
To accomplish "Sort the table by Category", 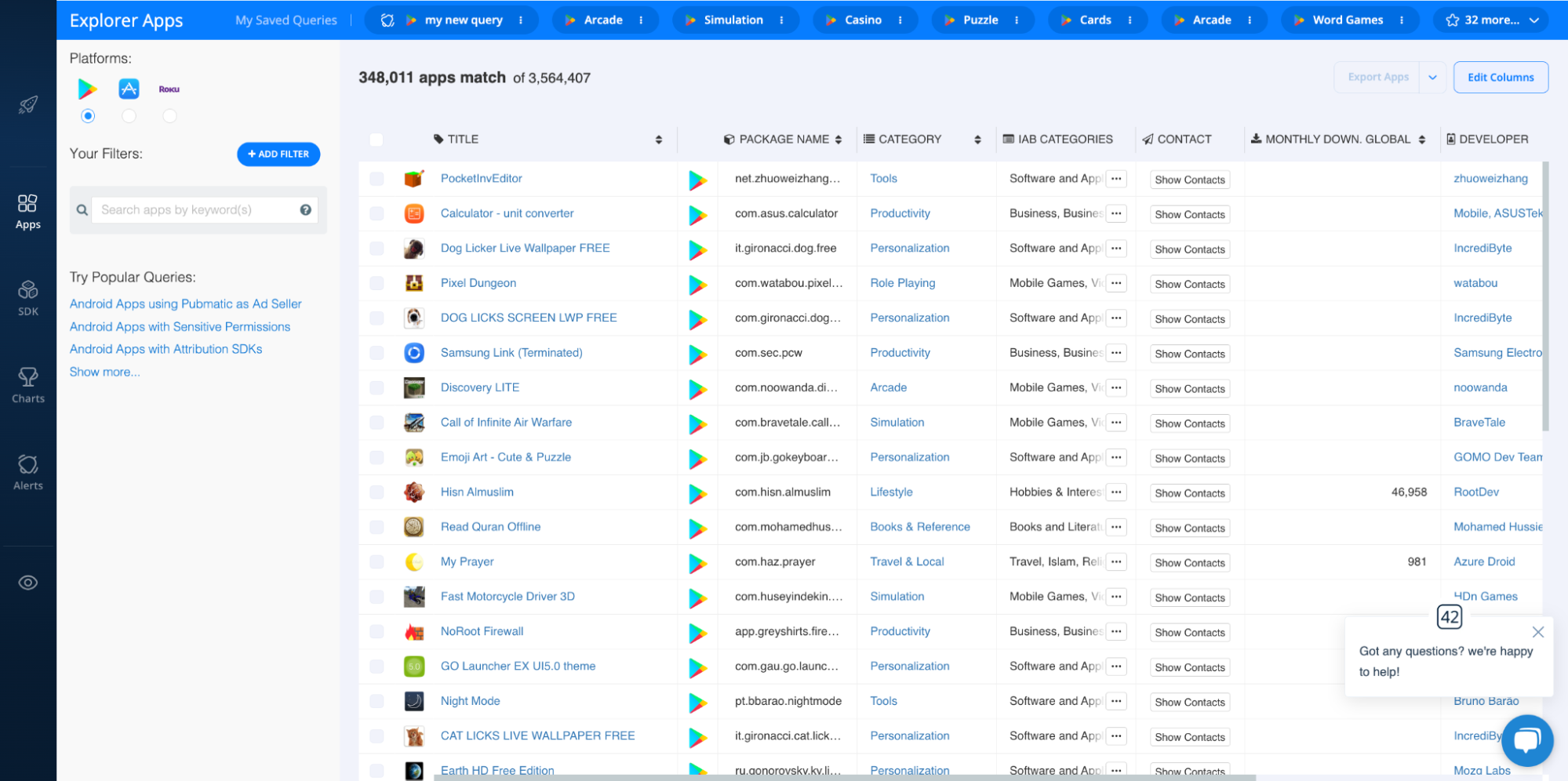I will pos(977,140).
